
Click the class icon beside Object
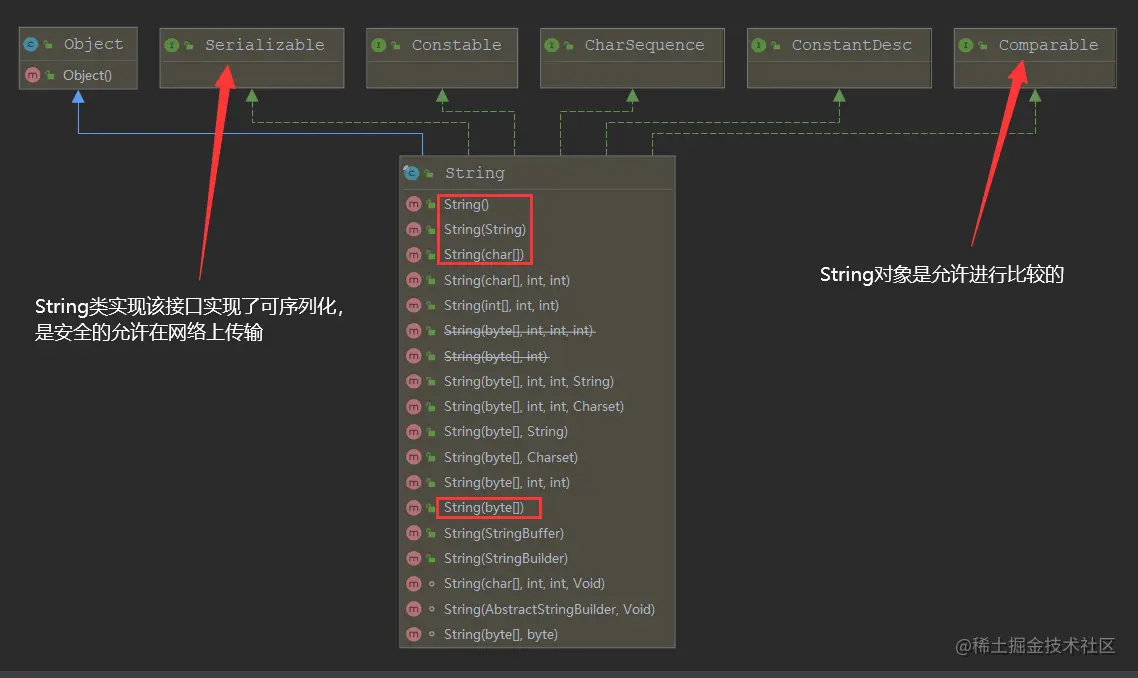30,44
